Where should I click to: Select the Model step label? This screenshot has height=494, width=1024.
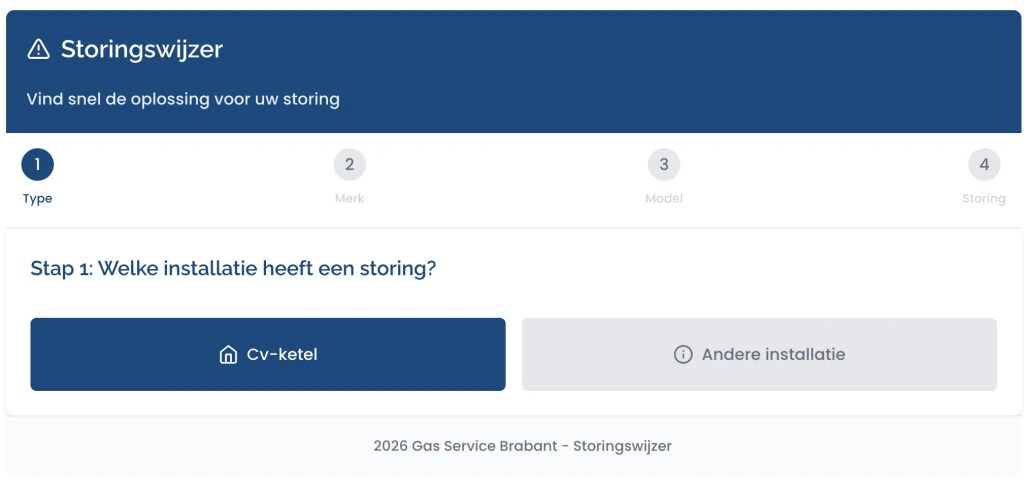tap(663, 198)
